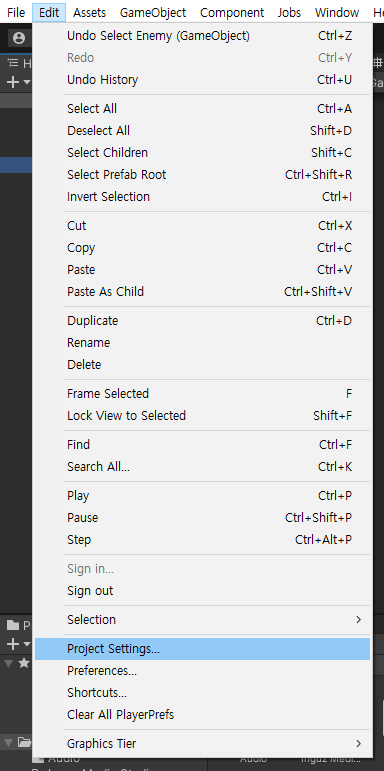Viewport: 384px width, 771px height.
Task: Click the Favorites star icon
Action: 24,663
